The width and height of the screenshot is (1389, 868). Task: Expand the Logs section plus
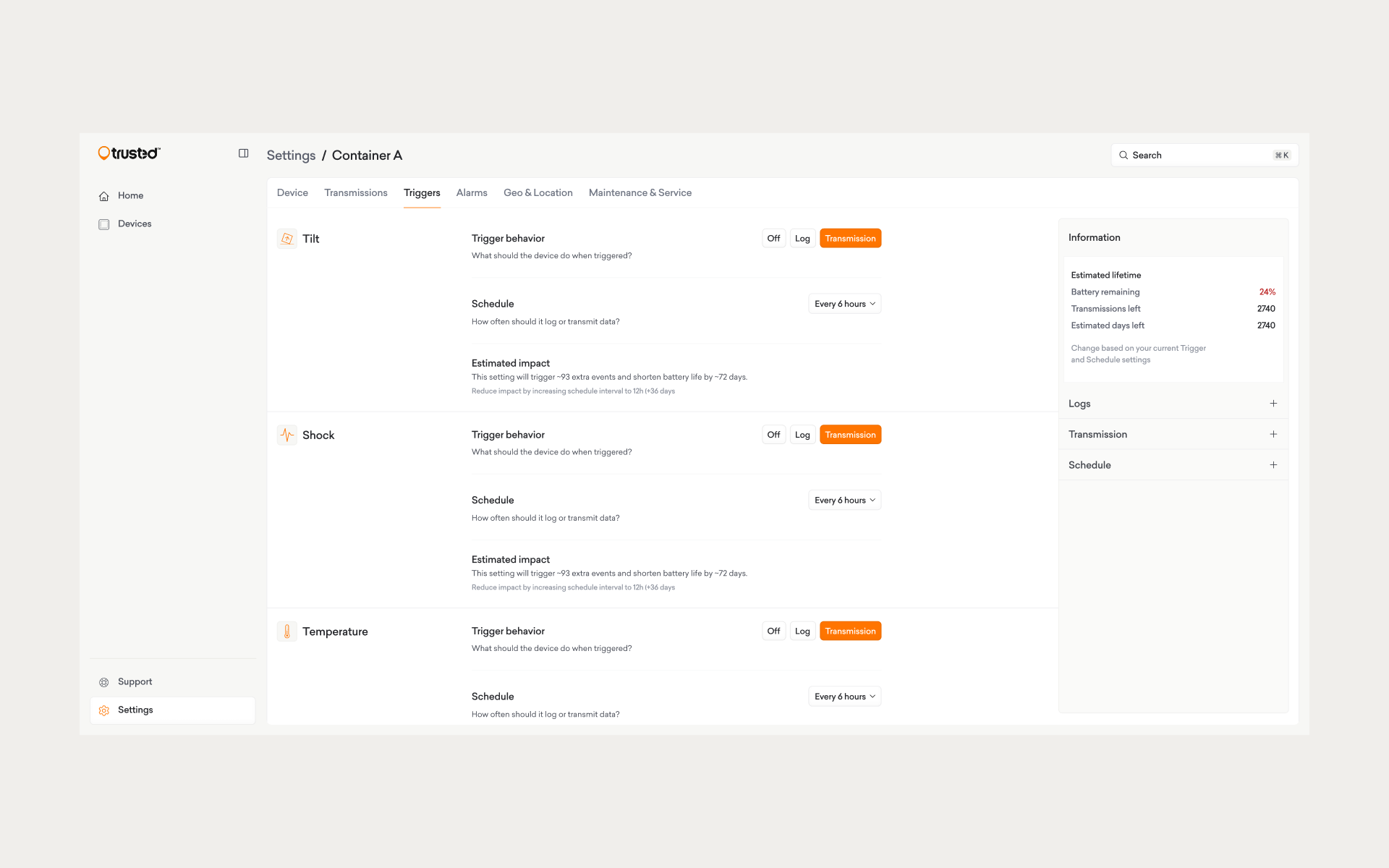point(1273,404)
